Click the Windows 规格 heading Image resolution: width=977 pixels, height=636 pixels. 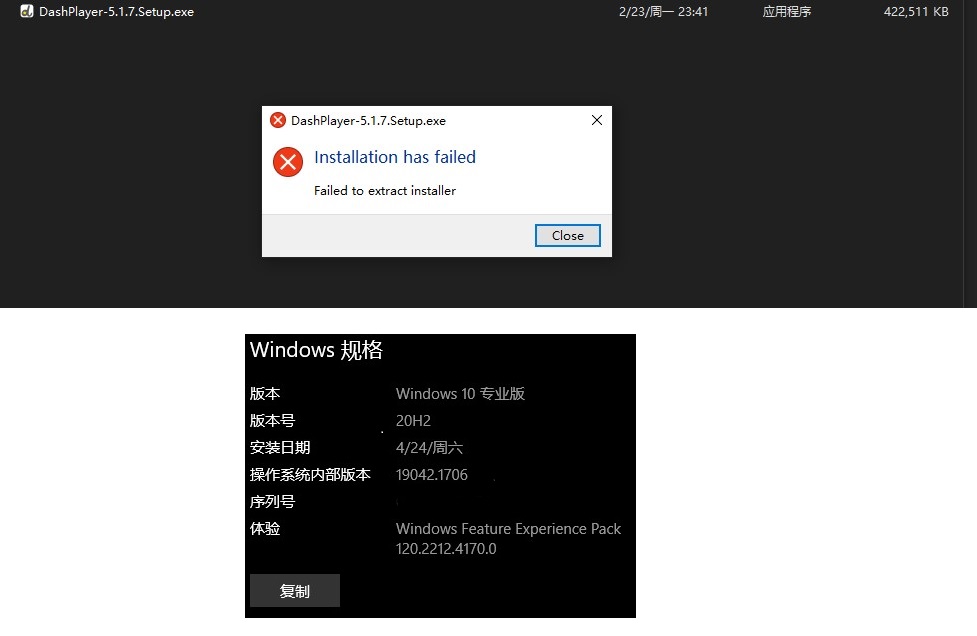pos(316,350)
